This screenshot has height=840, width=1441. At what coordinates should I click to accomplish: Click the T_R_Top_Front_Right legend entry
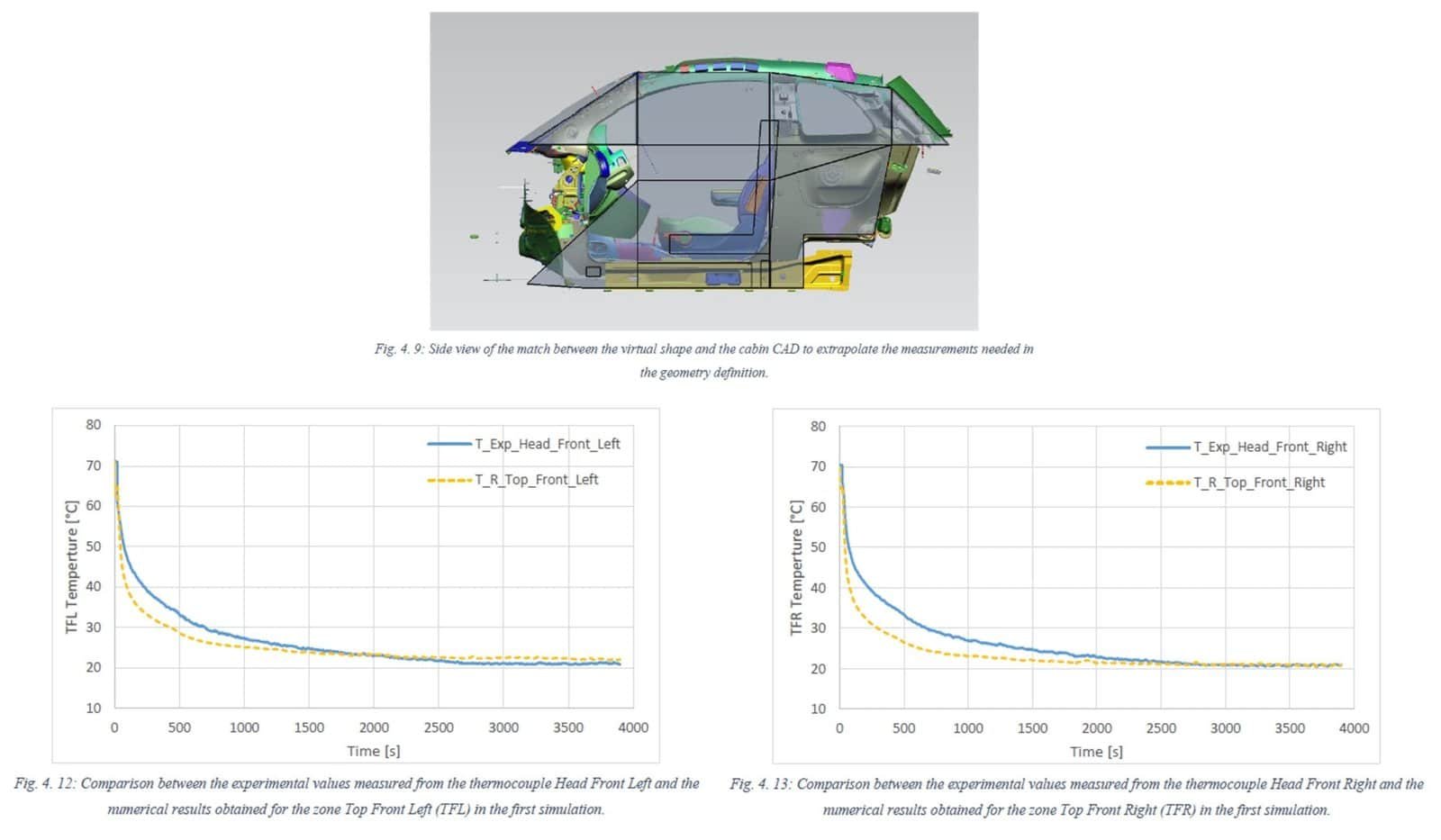tap(1236, 483)
